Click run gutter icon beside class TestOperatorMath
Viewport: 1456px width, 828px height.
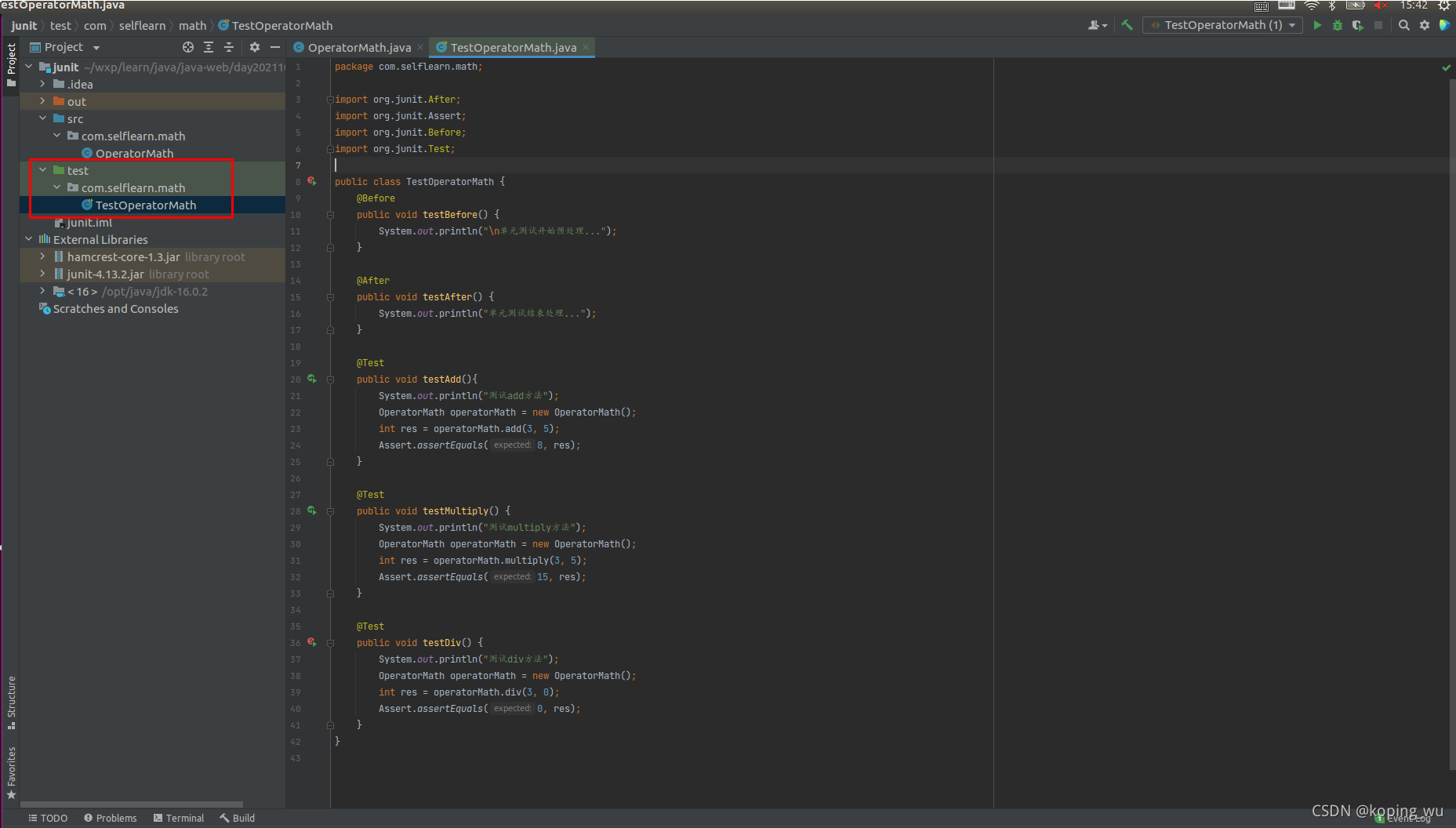[312, 181]
